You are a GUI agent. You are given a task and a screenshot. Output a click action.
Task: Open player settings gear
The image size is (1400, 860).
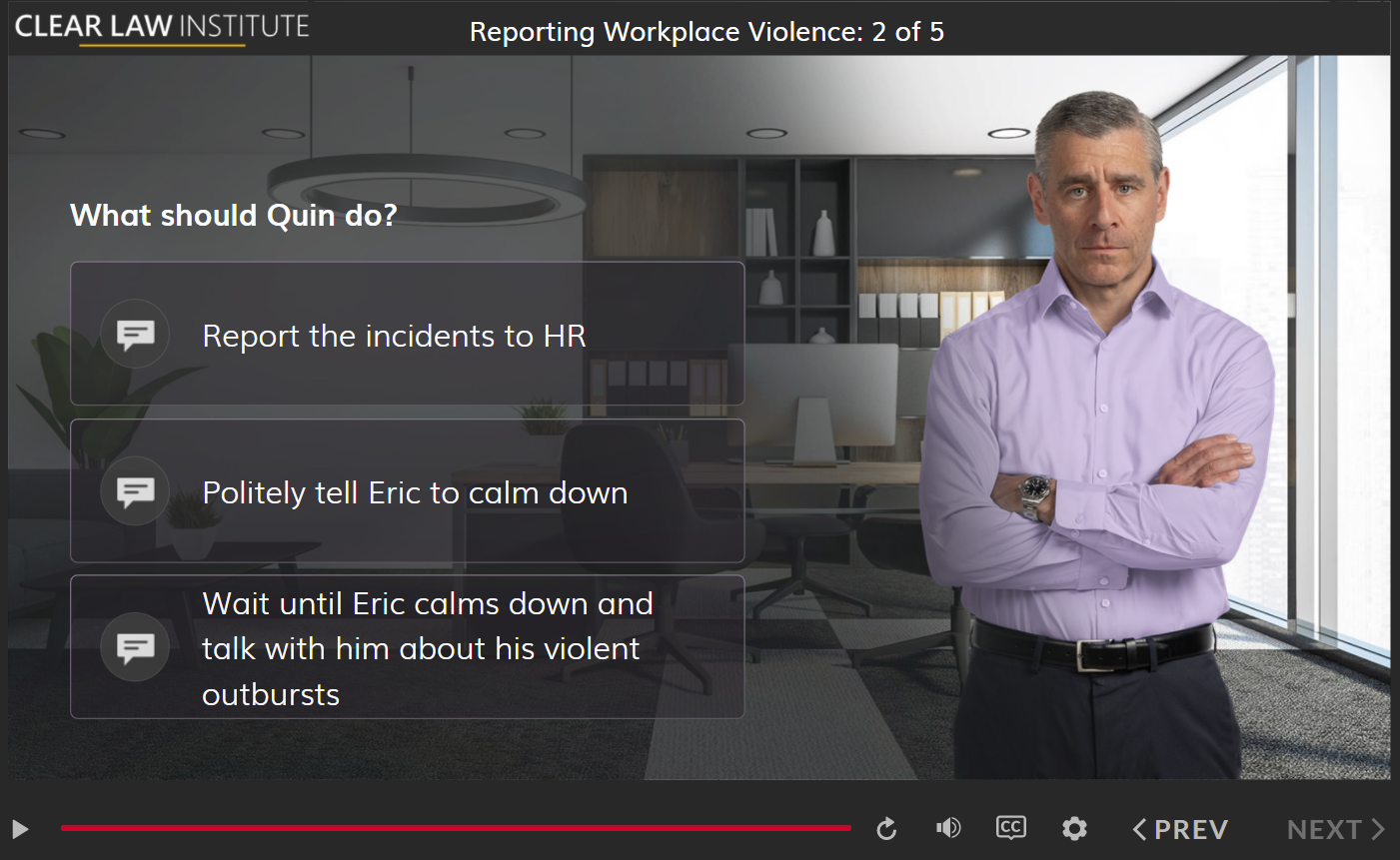pos(1074,829)
